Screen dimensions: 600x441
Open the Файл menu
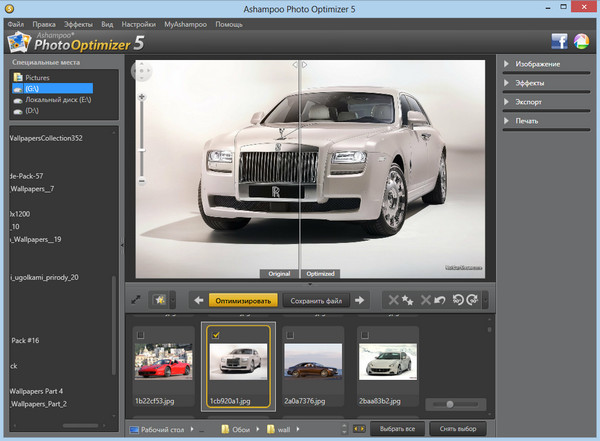tap(16, 24)
